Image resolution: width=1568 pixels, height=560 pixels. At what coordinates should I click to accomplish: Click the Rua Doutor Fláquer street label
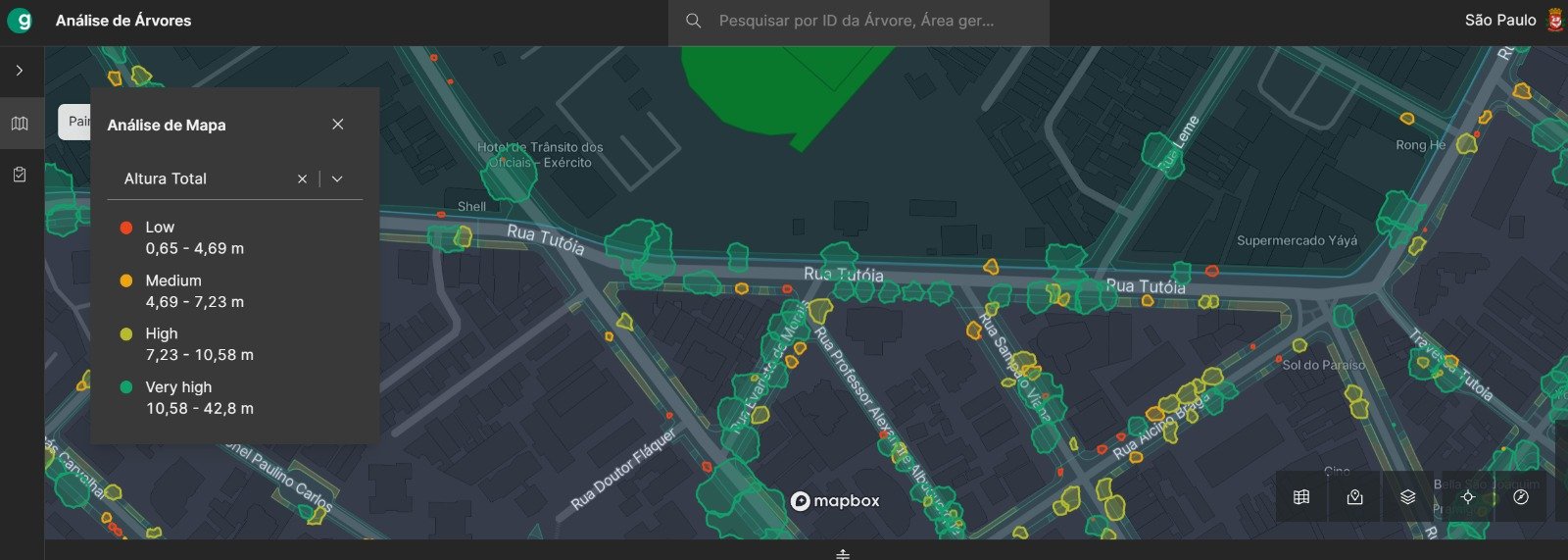click(x=624, y=469)
